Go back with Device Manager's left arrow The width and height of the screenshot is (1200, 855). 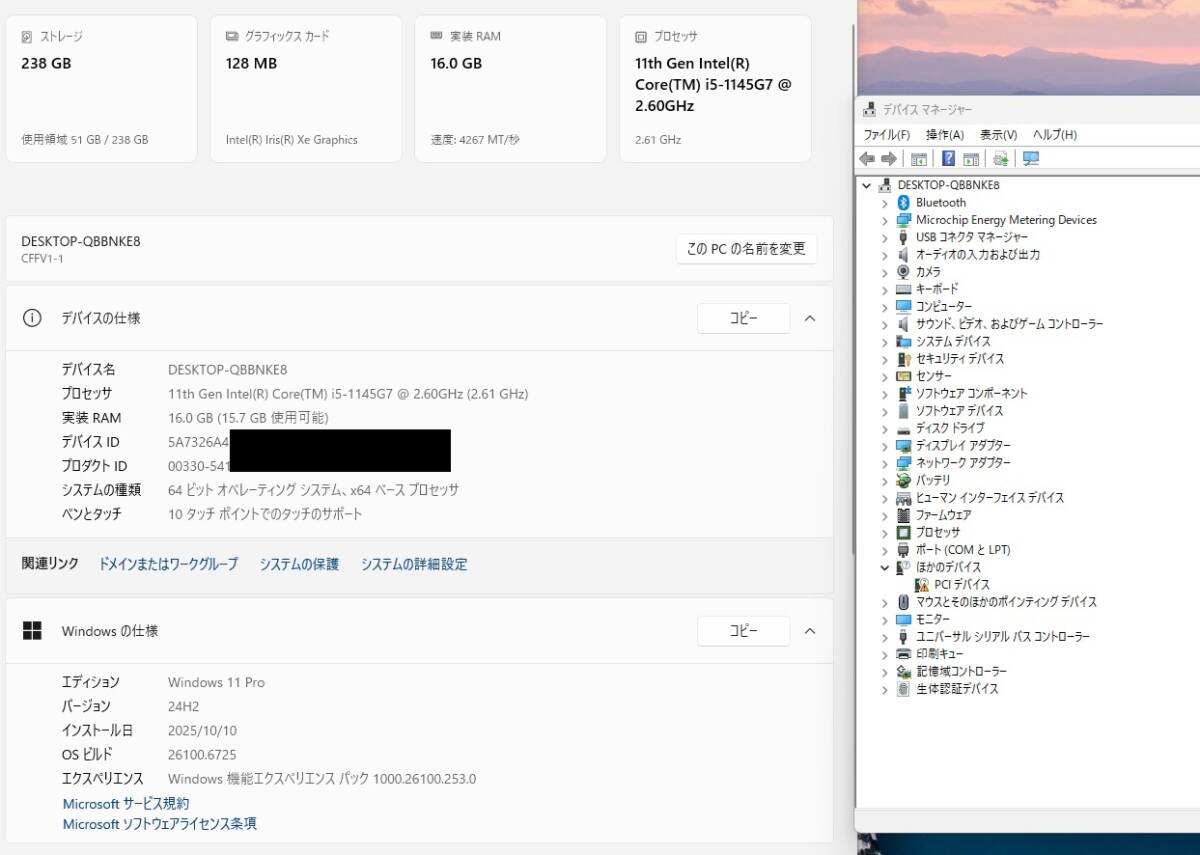[867, 159]
